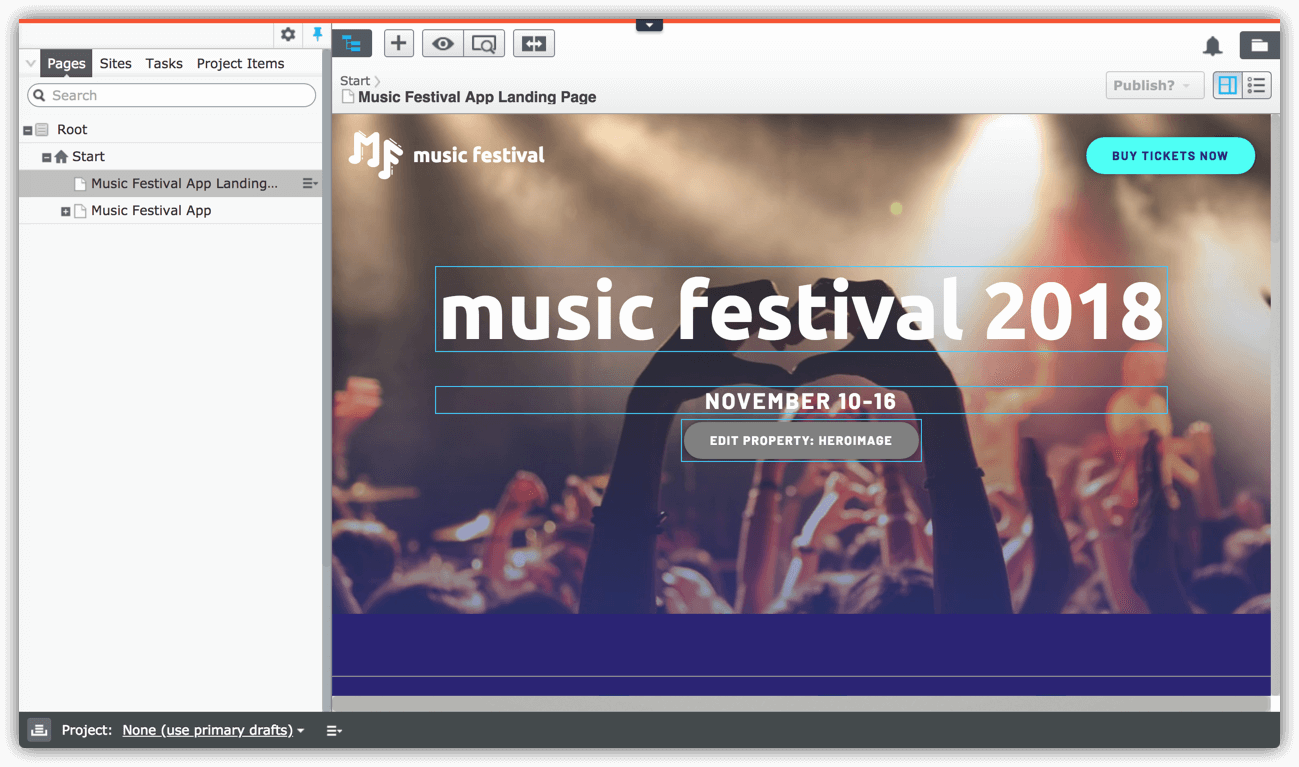Click the Buy Tickets Now button
The width and height of the screenshot is (1299, 767).
(x=1169, y=156)
